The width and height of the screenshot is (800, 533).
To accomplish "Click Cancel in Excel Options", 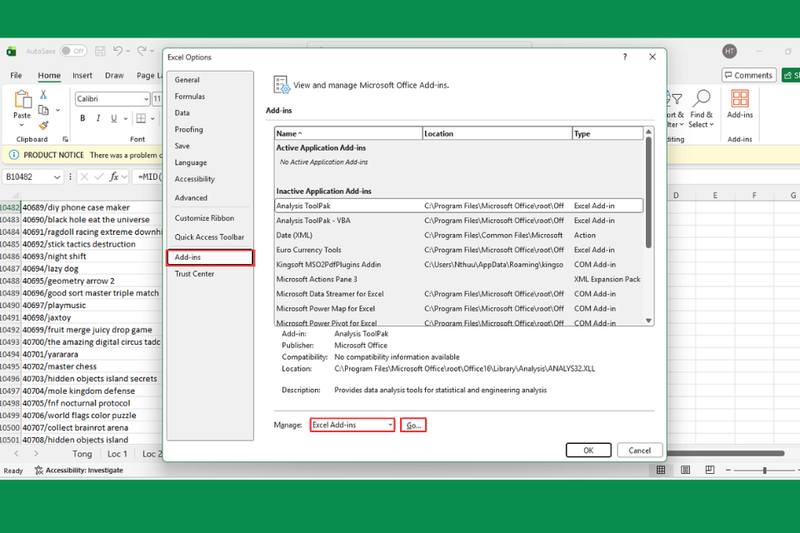I will (639, 450).
